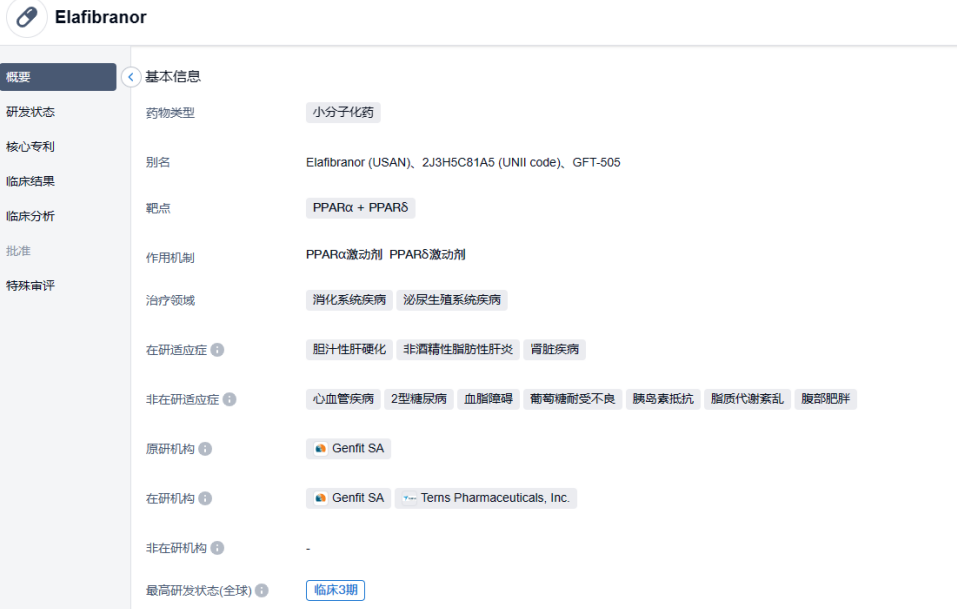Select 概要 in the sidebar

click(58, 77)
